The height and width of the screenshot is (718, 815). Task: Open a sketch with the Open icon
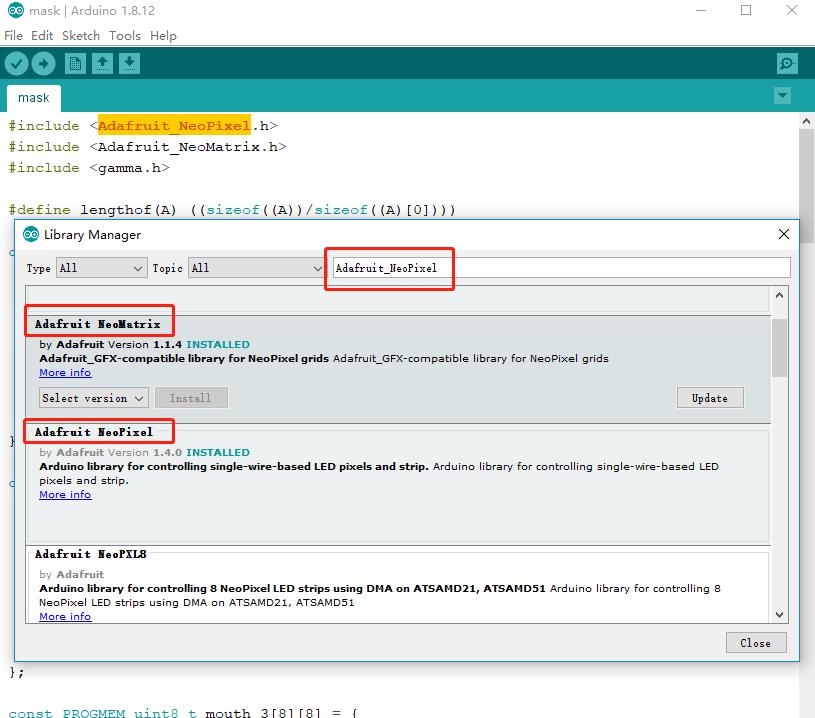point(102,64)
